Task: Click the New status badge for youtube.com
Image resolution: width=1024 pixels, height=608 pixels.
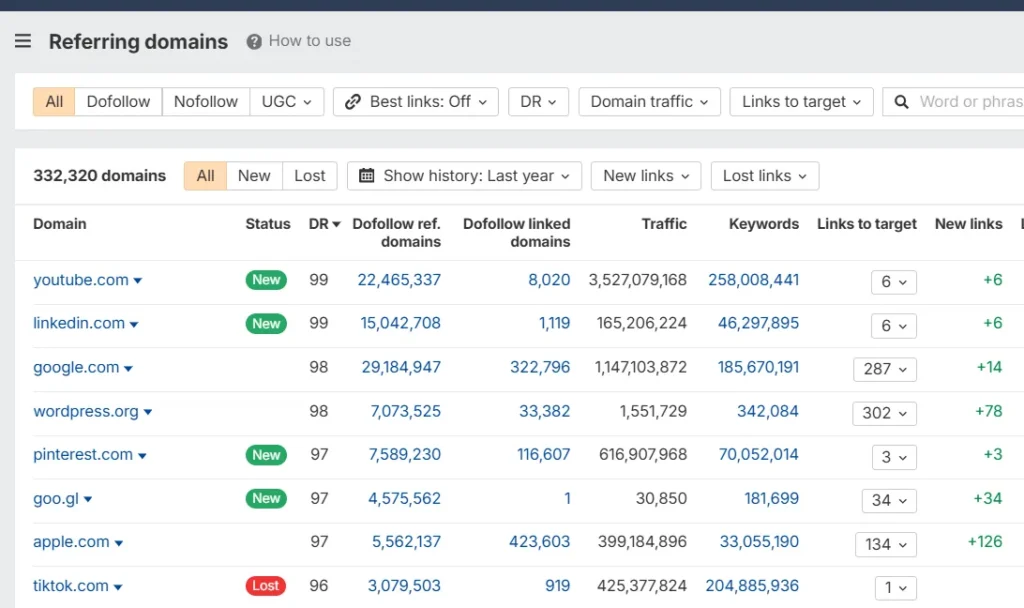Action: pos(266,280)
